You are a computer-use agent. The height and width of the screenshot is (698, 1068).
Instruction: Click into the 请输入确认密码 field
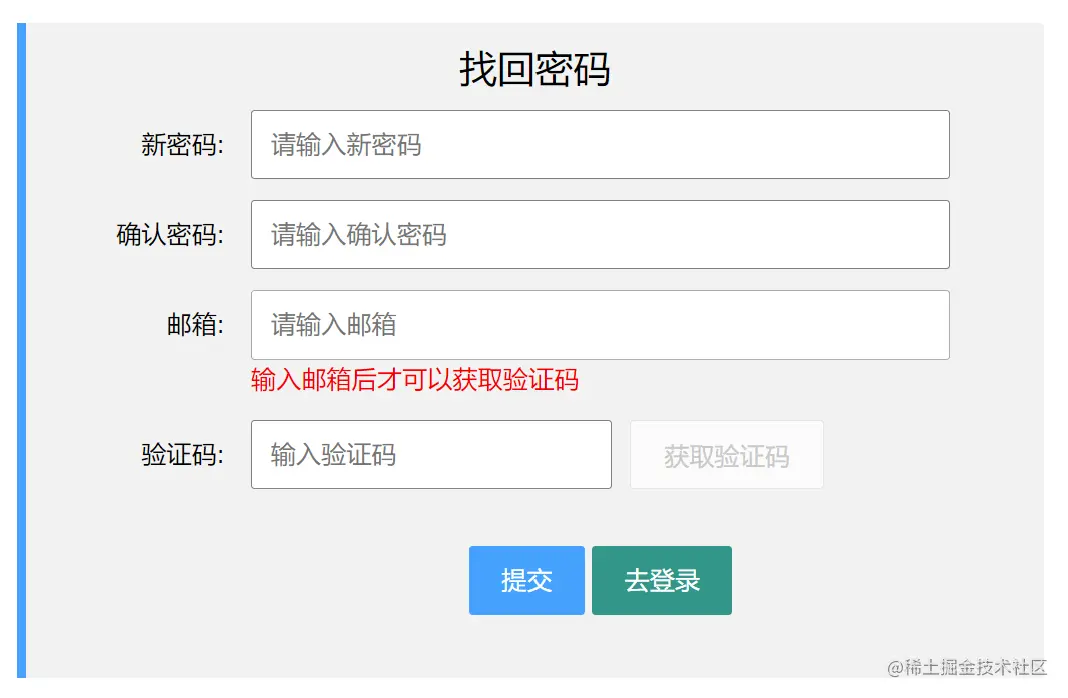tap(600, 234)
